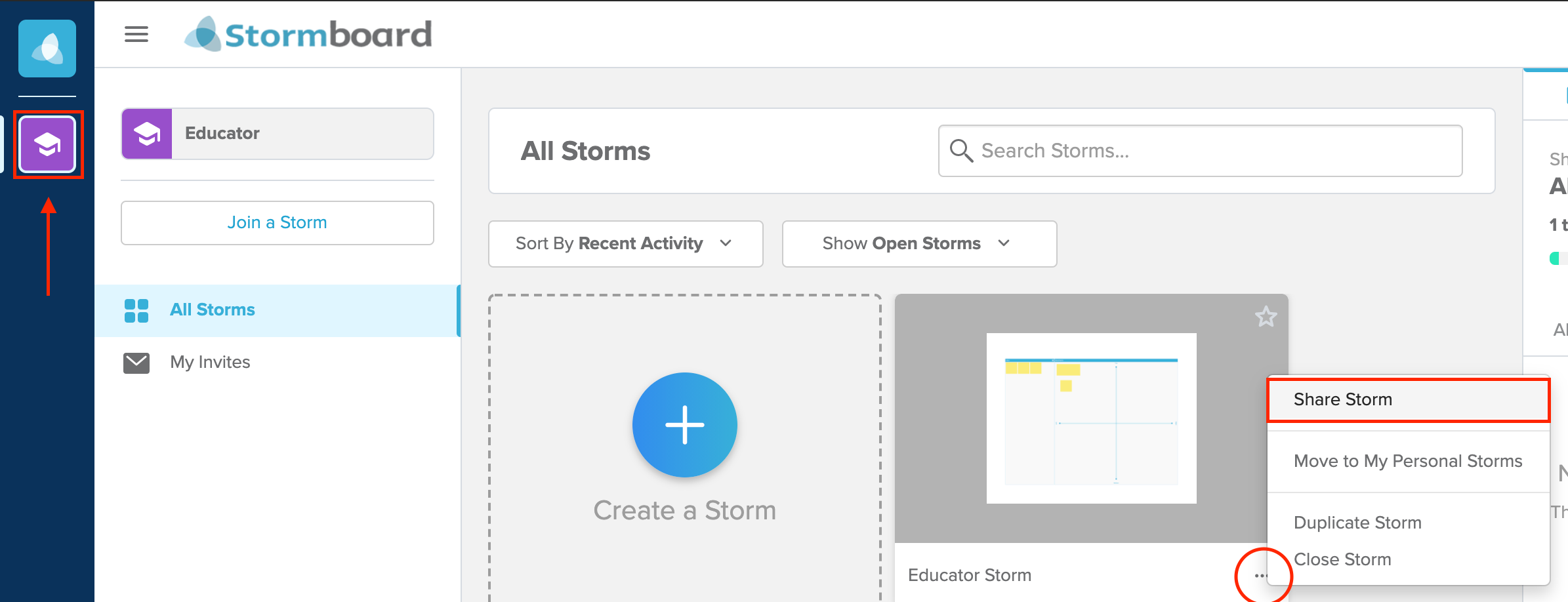Select Close Storm menu entry
Image resolution: width=1568 pixels, height=602 pixels.
[1409, 559]
